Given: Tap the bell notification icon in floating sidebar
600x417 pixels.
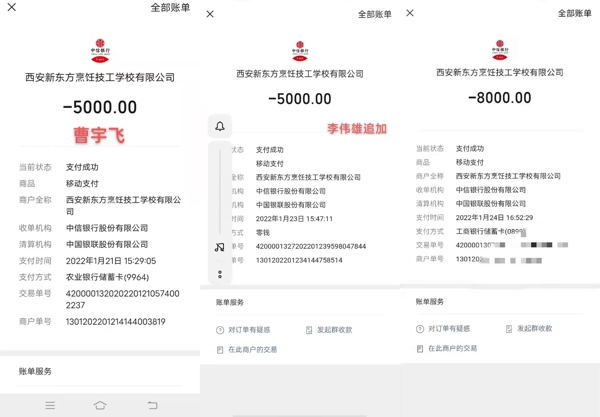Looking at the screenshot, I should click(x=220, y=126).
